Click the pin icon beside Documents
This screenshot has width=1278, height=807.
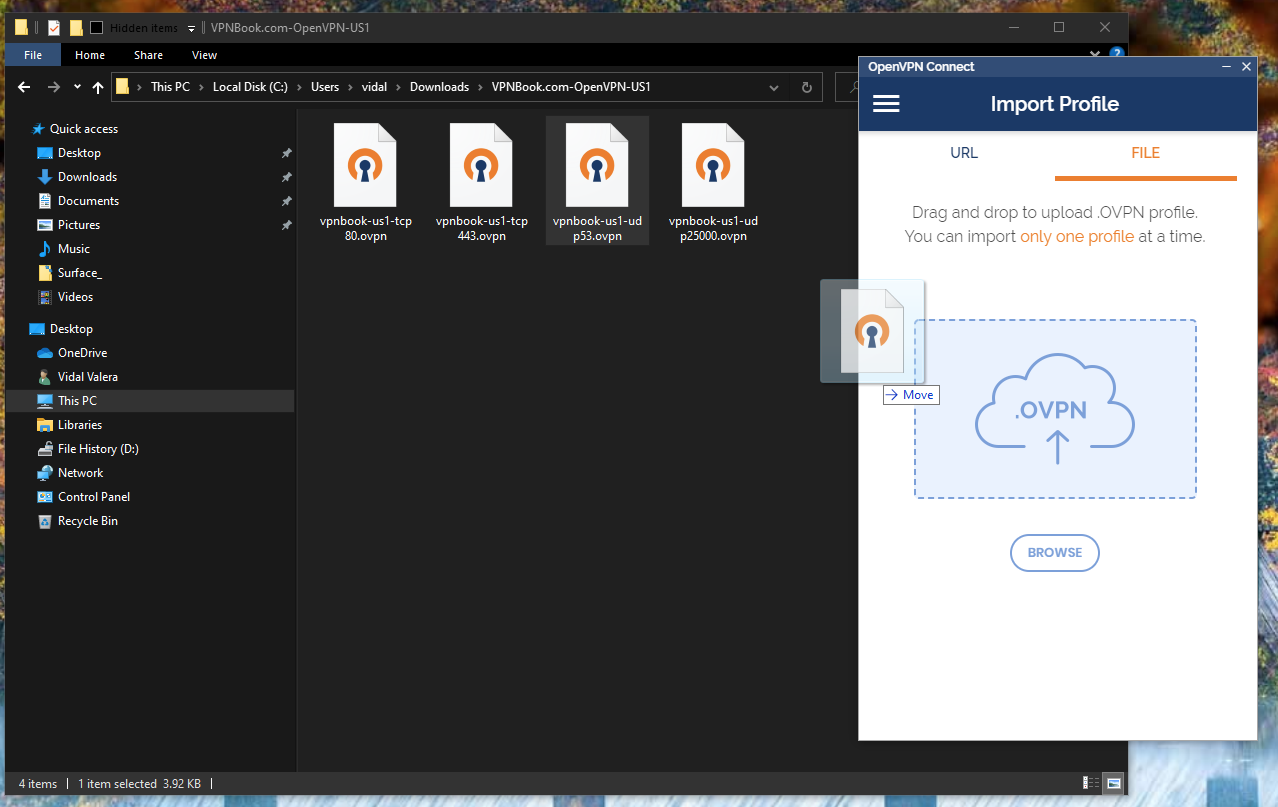286,201
